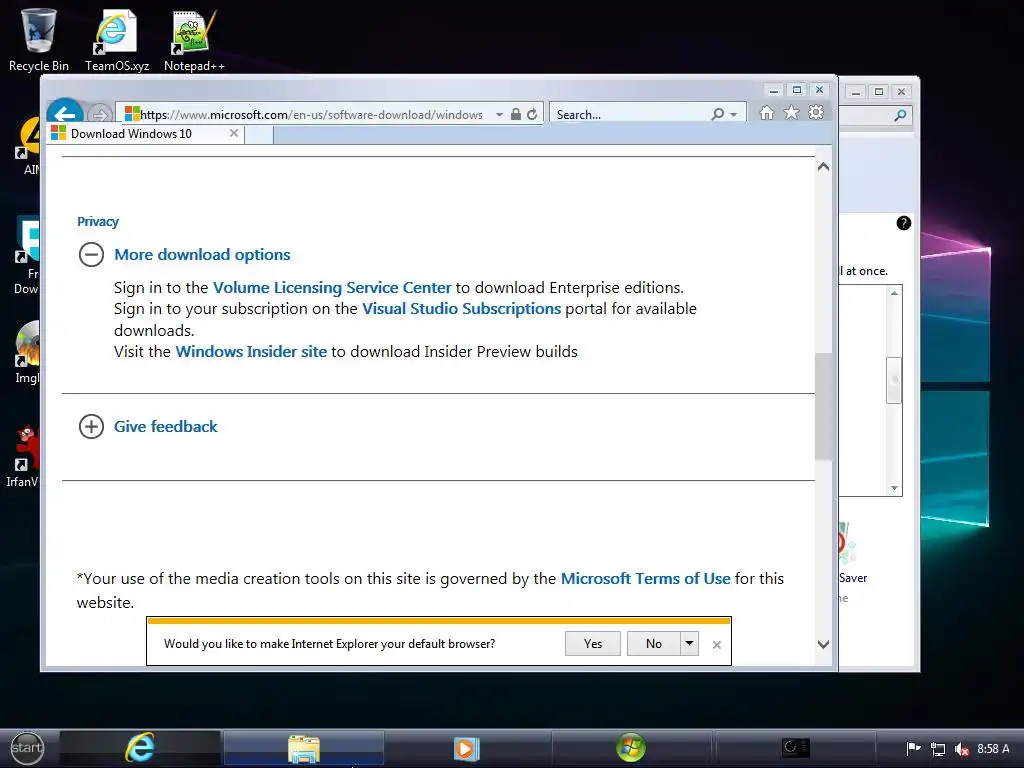
Task: Click the Windows logo taskbar icon
Action: pos(631,748)
